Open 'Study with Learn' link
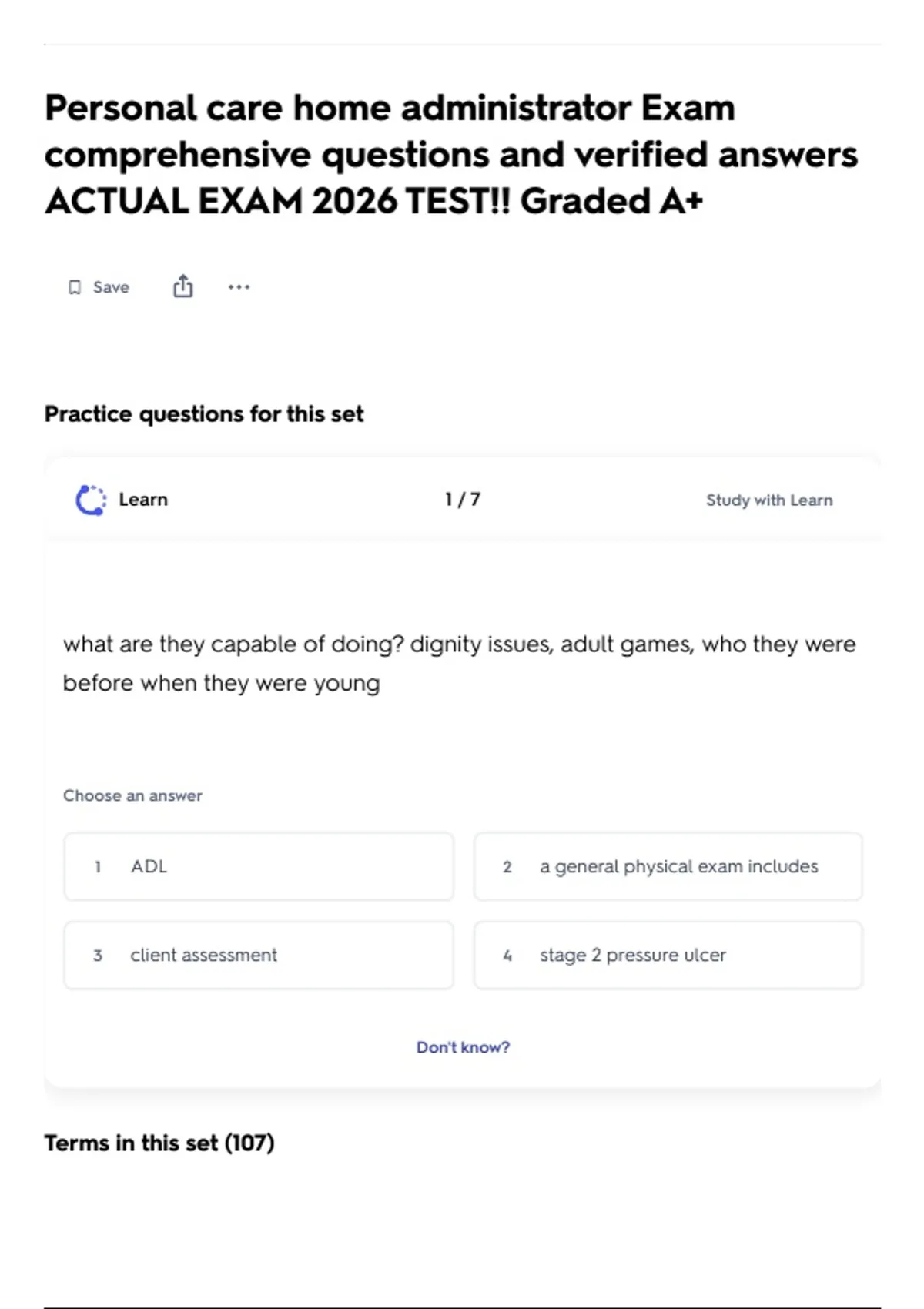This screenshot has width=924, height=1309. tap(769, 500)
